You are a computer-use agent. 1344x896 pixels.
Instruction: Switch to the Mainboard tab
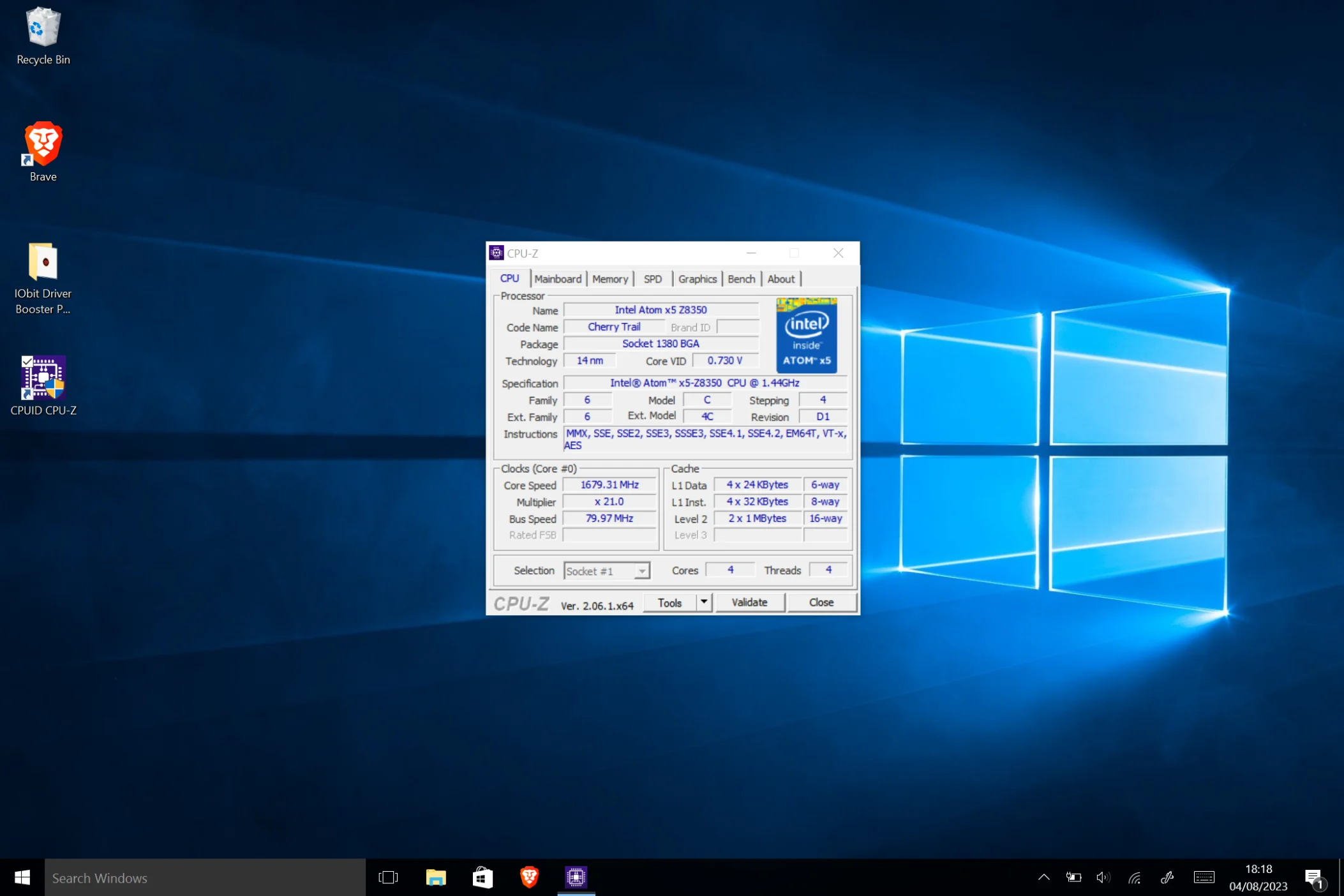point(558,279)
